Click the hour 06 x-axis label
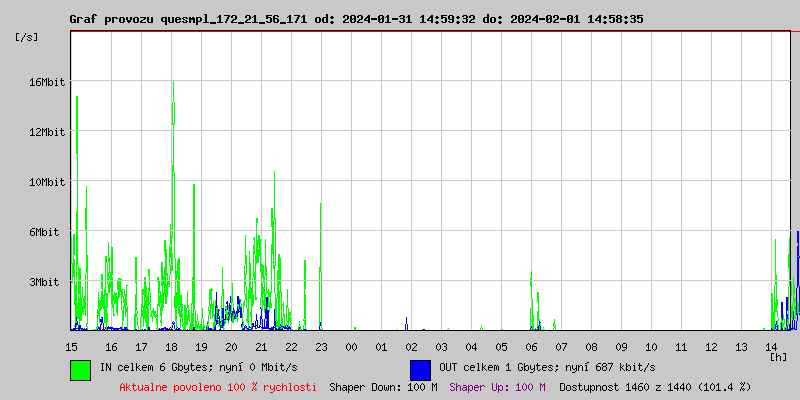This screenshot has width=800, height=400. [531, 347]
